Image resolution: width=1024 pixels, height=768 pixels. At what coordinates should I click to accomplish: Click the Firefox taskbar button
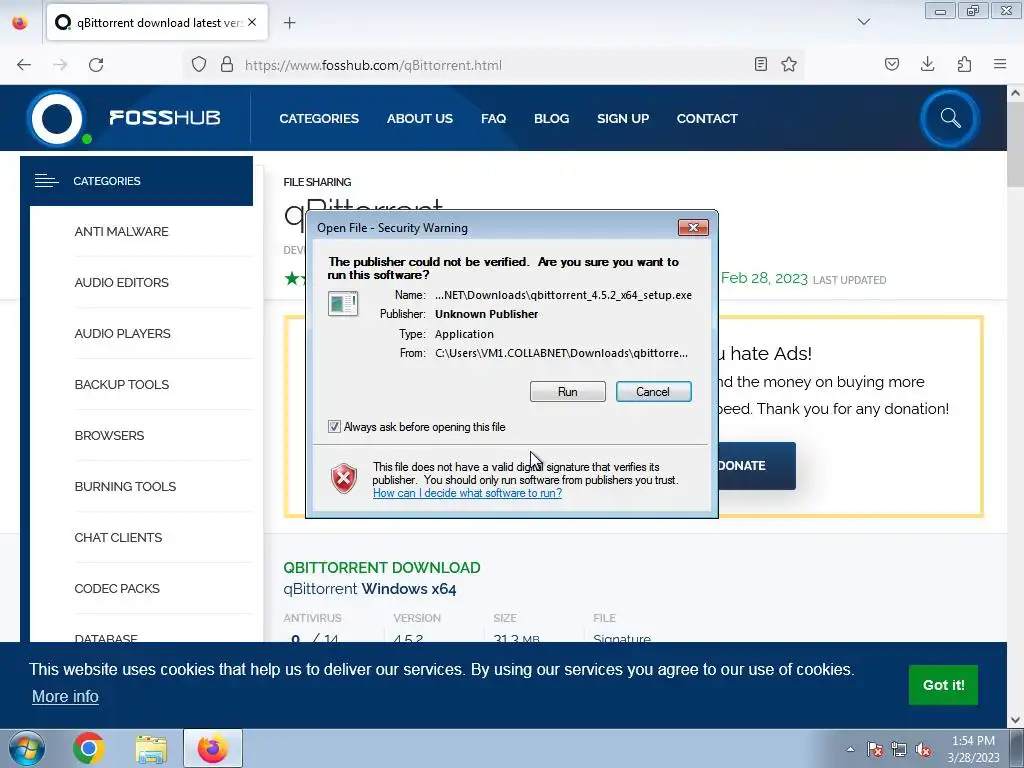point(213,748)
